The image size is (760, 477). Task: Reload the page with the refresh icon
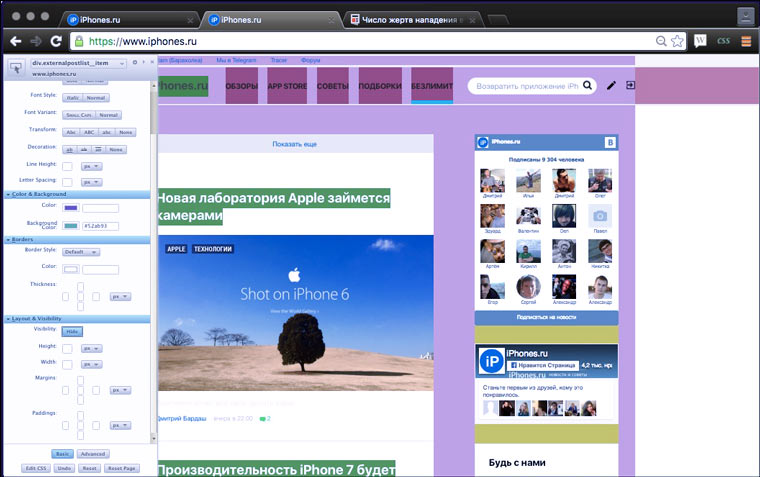[x=56, y=41]
